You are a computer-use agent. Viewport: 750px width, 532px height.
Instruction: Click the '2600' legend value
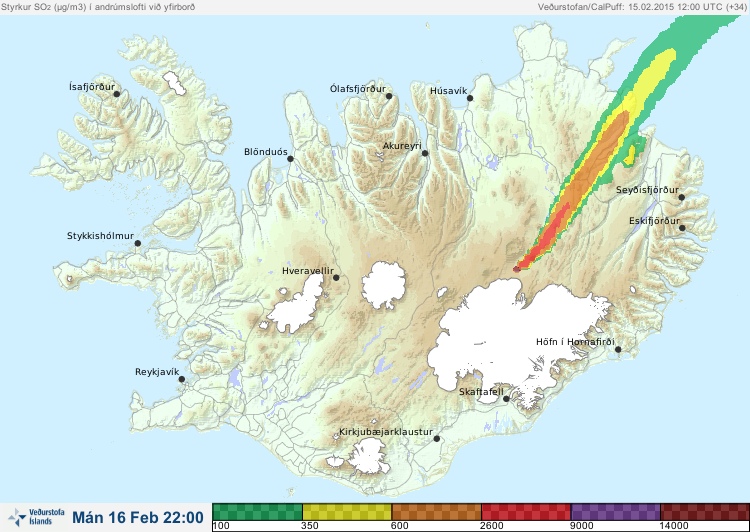click(492, 526)
